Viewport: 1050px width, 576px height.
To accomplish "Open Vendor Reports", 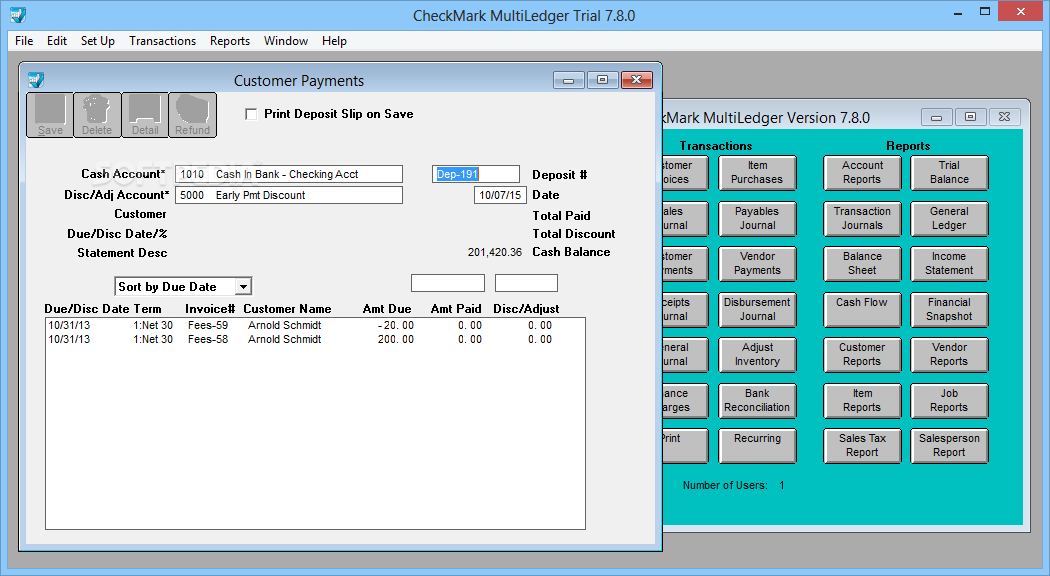I will pyautogui.click(x=949, y=355).
